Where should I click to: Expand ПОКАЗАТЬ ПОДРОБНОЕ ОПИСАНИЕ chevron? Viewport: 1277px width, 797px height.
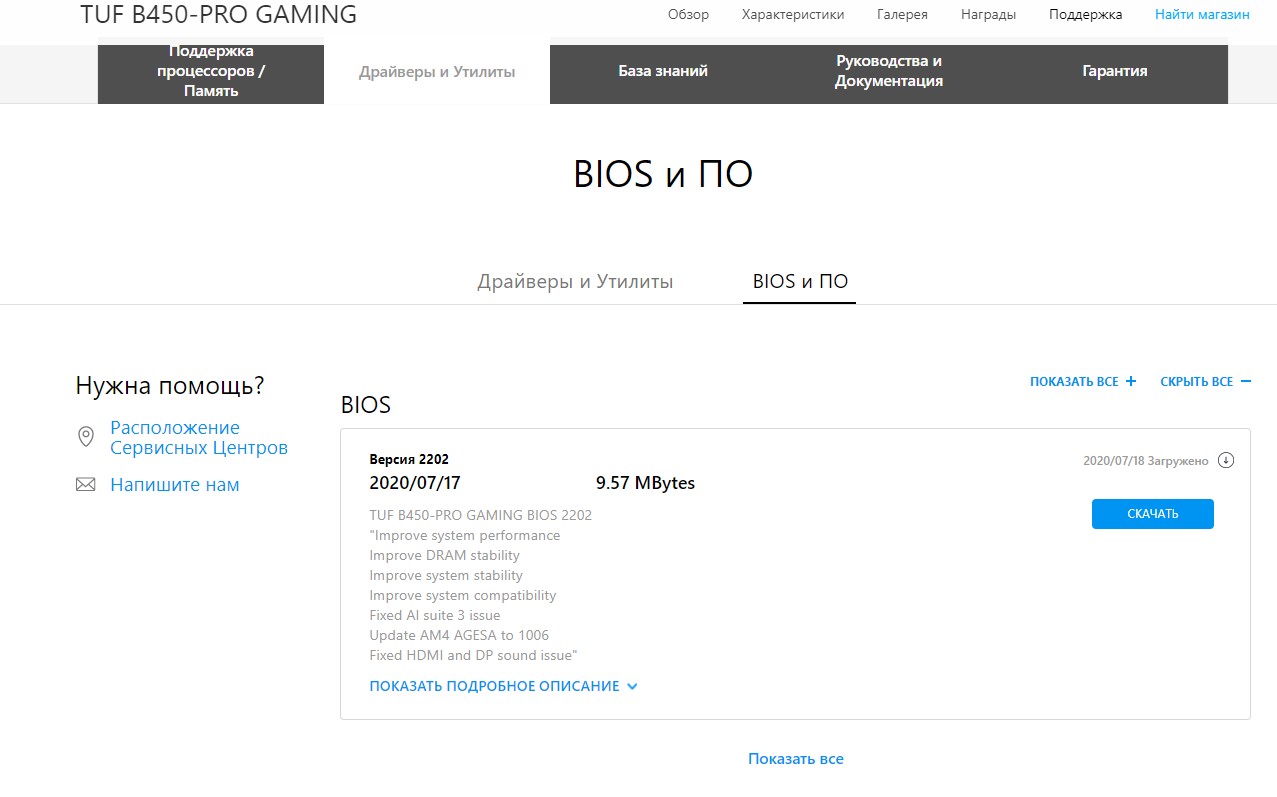tap(632, 687)
